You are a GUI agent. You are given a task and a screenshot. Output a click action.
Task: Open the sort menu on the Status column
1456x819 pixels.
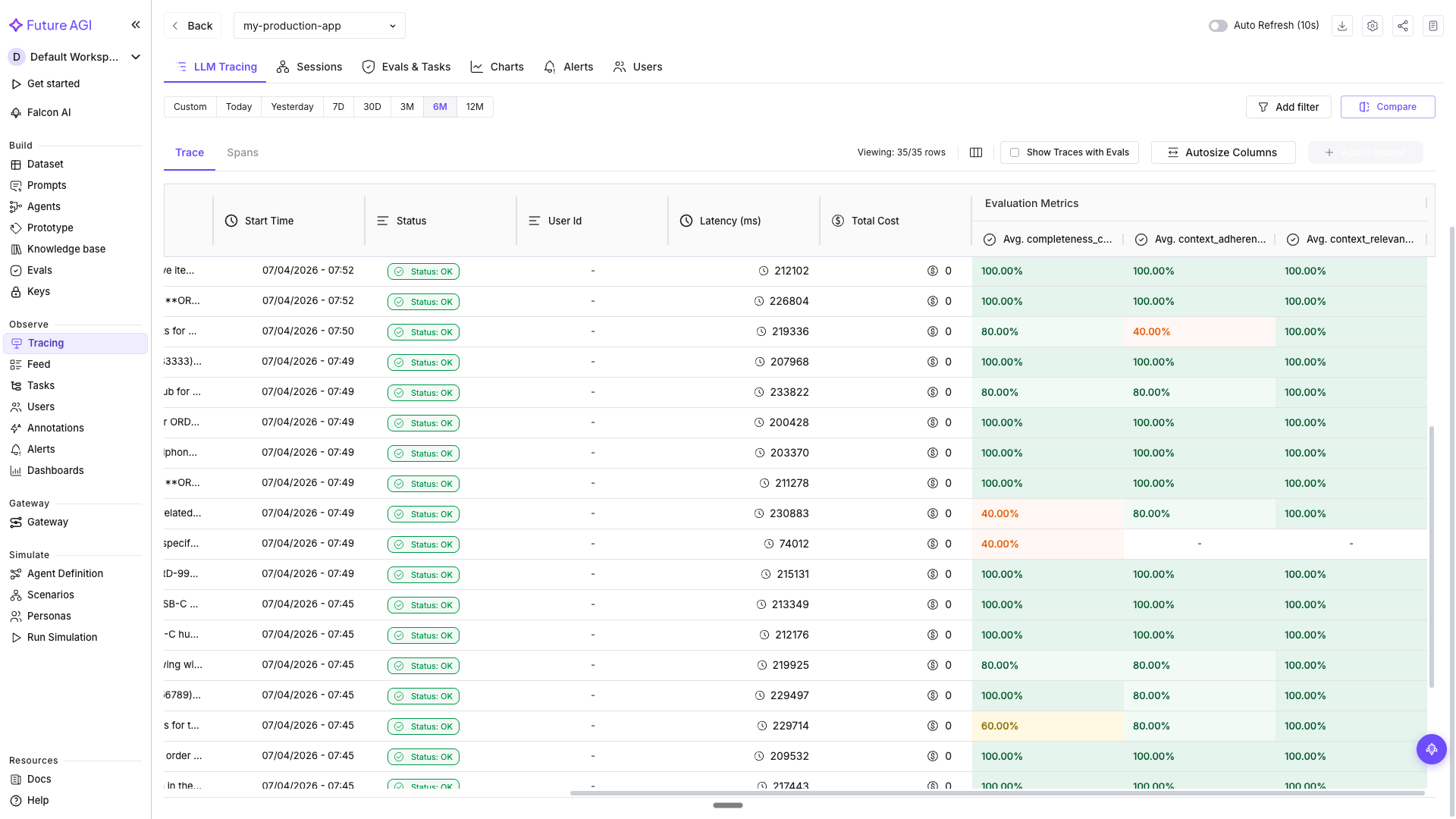coord(383,221)
